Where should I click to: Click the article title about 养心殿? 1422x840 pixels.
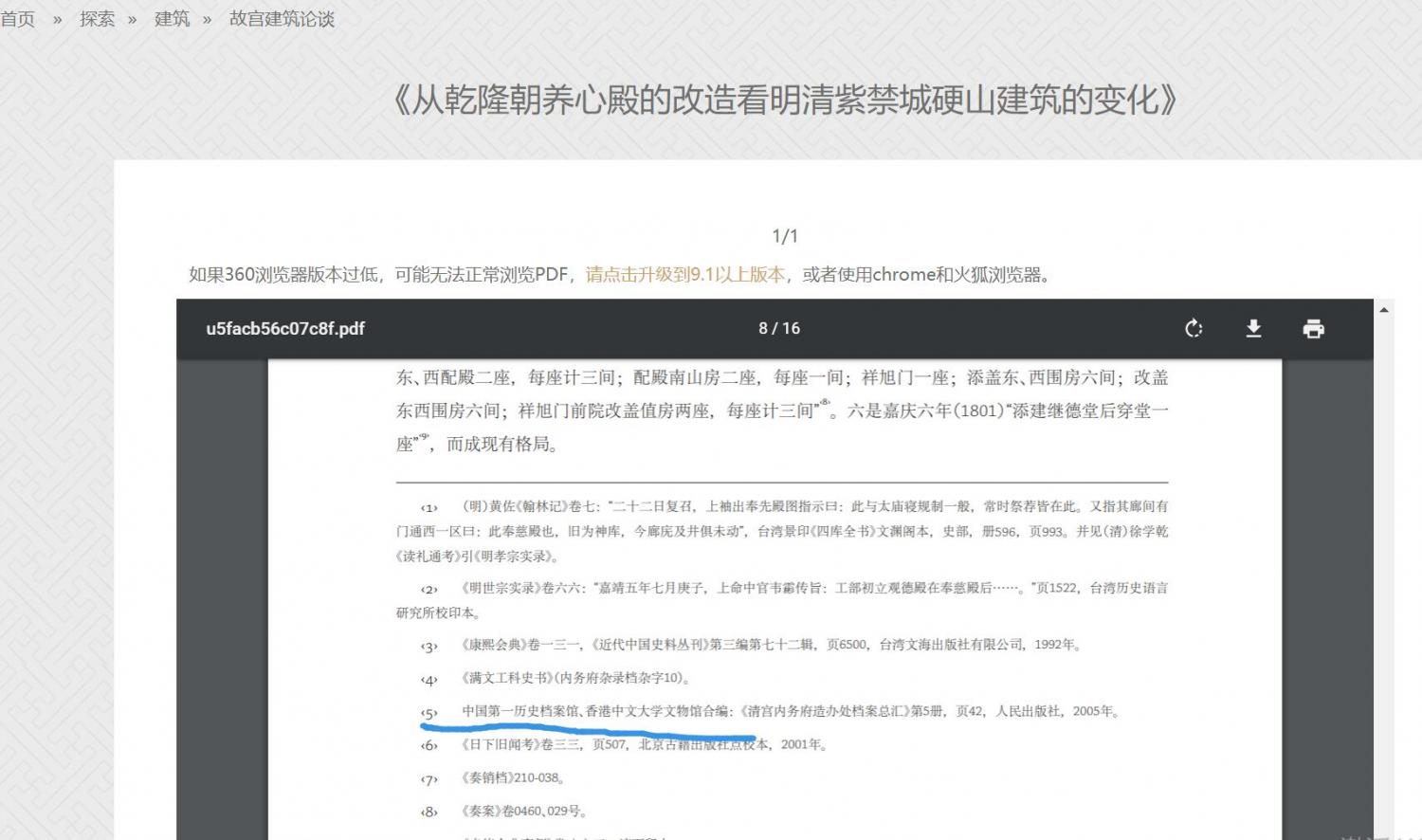[785, 100]
